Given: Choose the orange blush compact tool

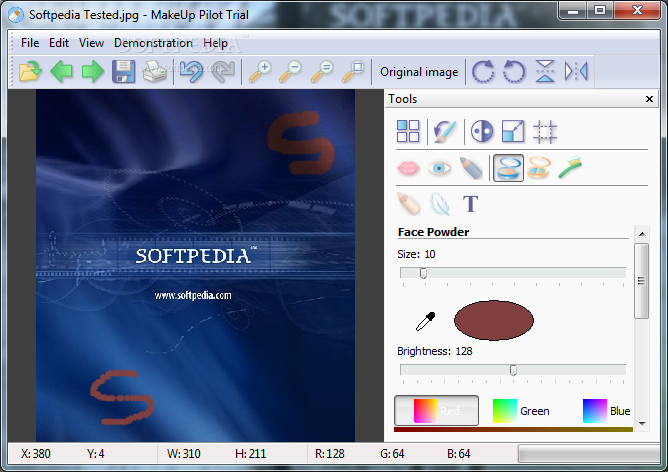Looking at the screenshot, I should point(539,168).
